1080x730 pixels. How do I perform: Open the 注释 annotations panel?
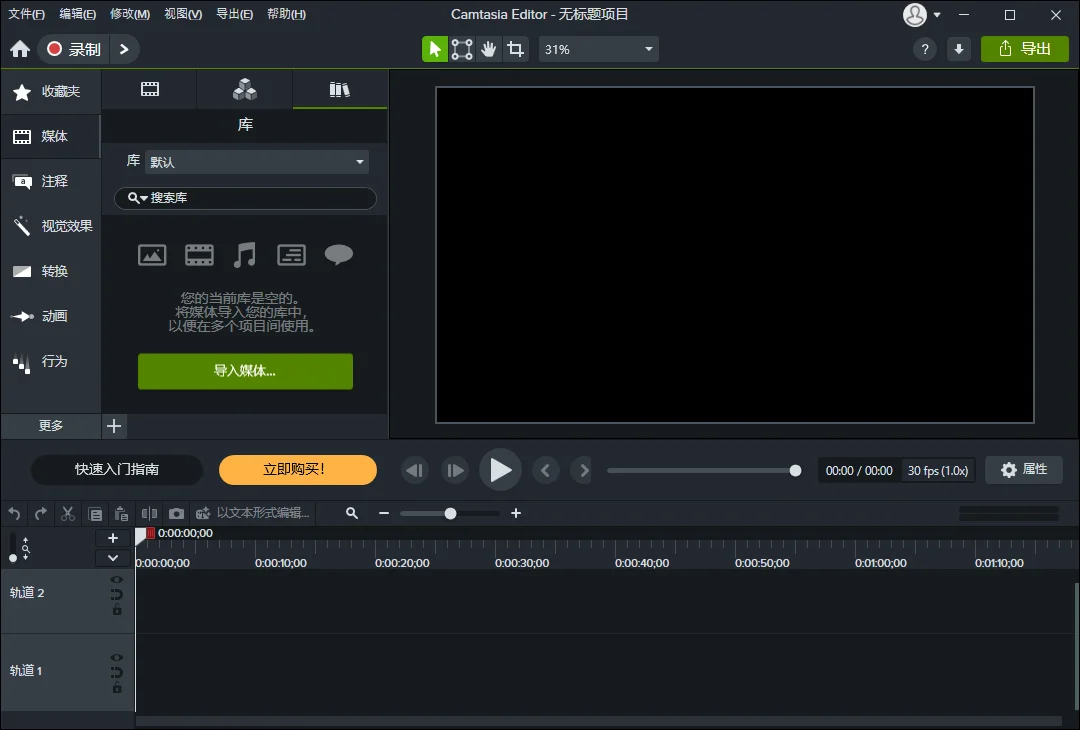[51, 181]
